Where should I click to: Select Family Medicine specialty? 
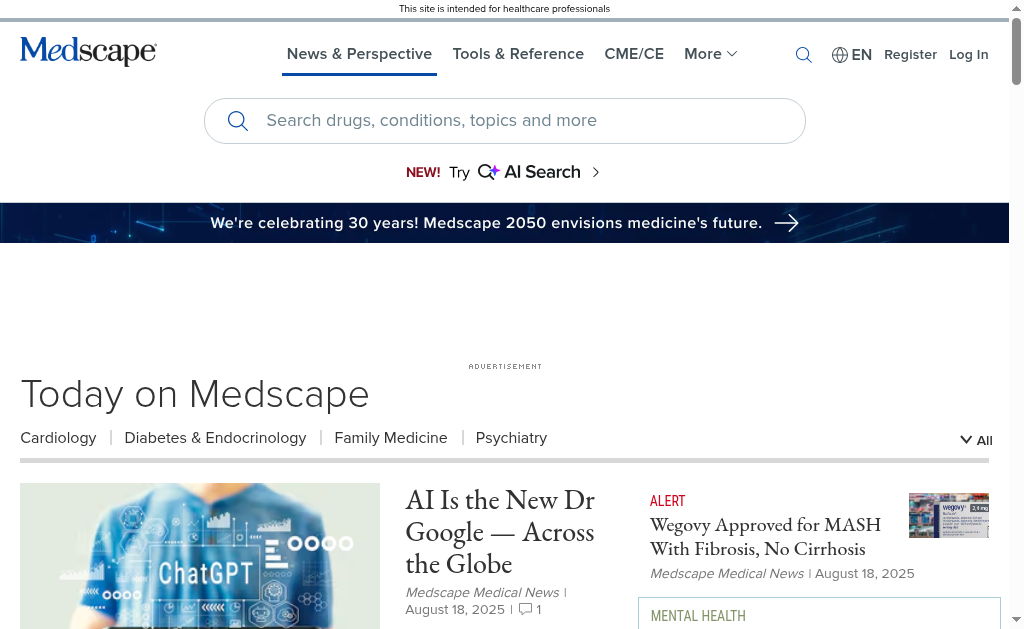pyautogui.click(x=391, y=438)
